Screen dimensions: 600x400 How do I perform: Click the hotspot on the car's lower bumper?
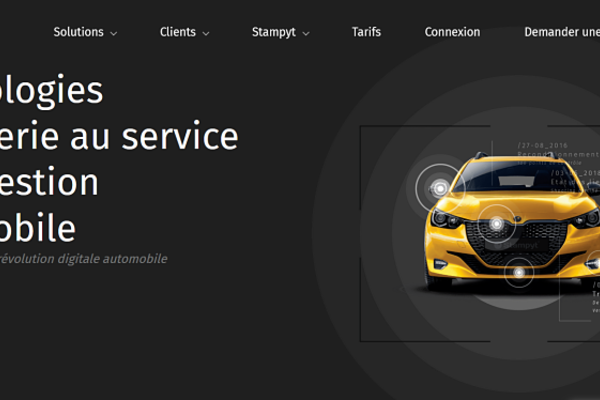coord(519,273)
